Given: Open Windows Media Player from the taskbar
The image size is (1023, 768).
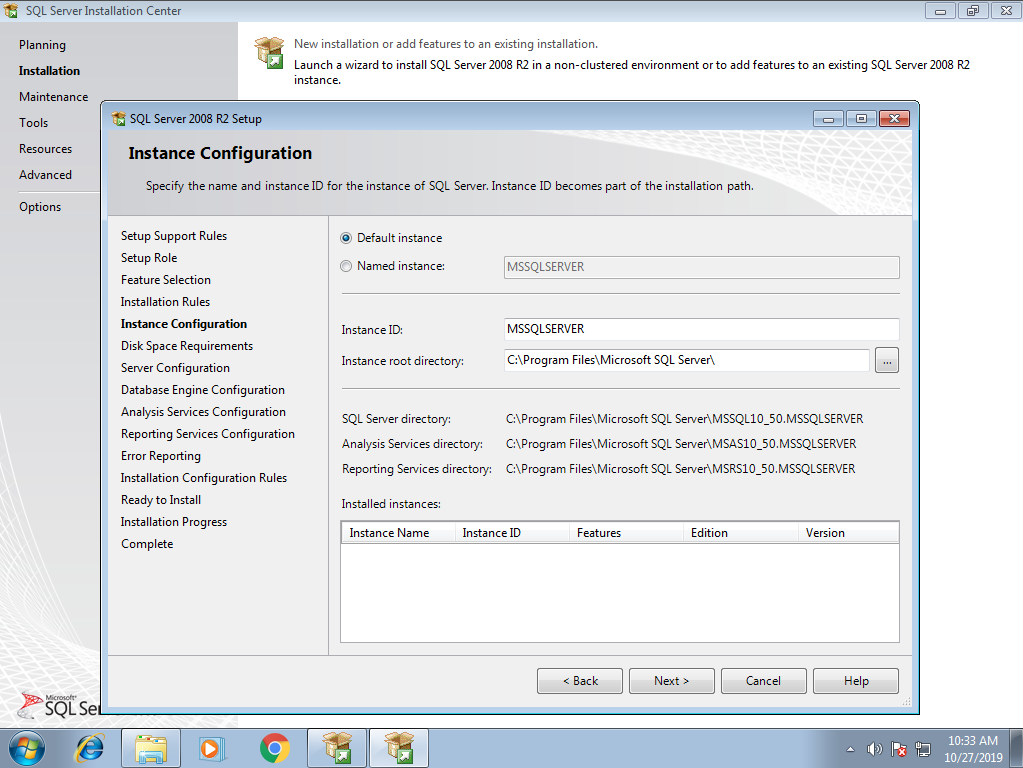Looking at the screenshot, I should coord(211,748).
